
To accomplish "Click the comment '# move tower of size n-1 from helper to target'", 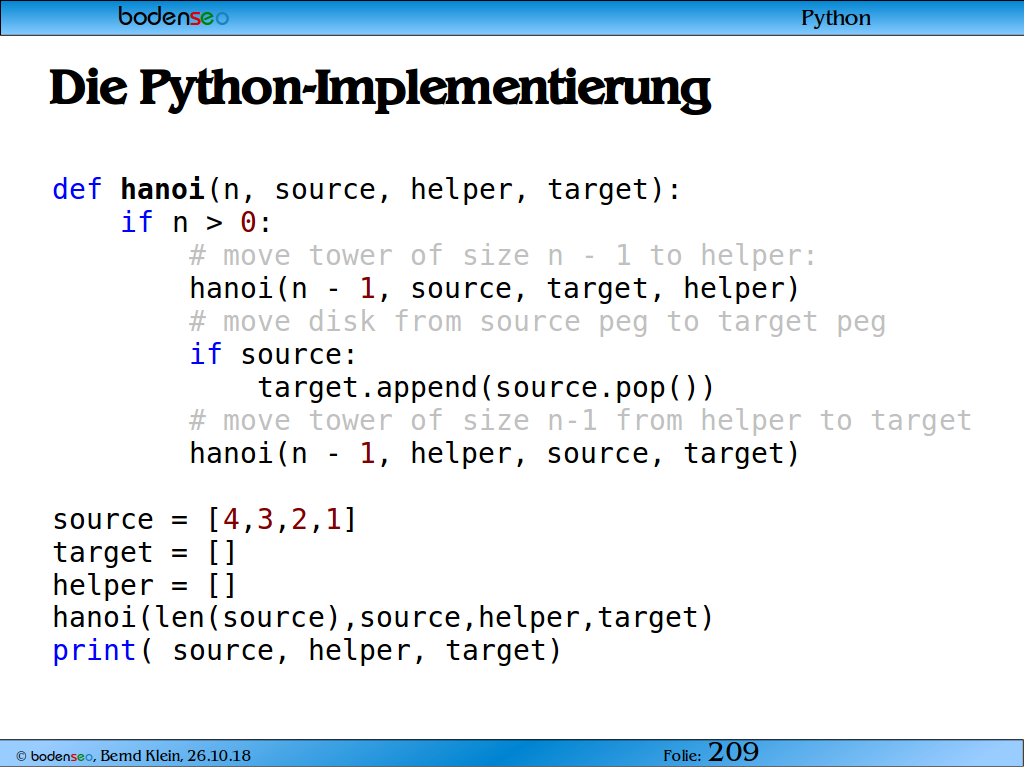I will click(x=580, y=421).
